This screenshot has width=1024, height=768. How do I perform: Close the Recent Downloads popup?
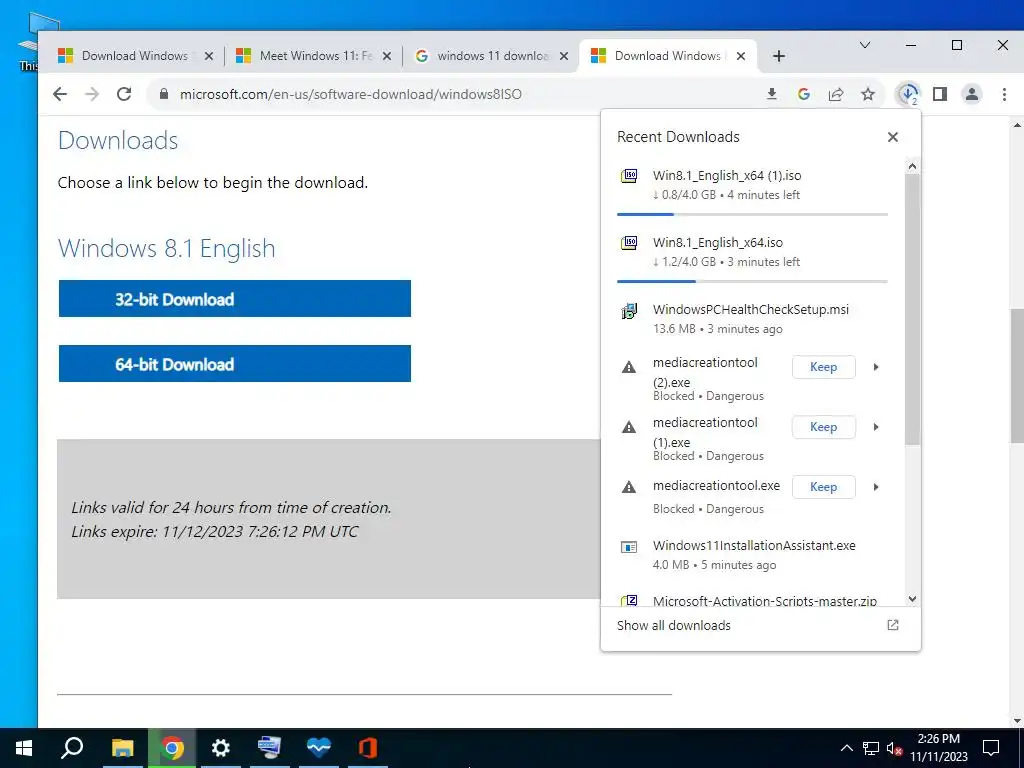(893, 137)
